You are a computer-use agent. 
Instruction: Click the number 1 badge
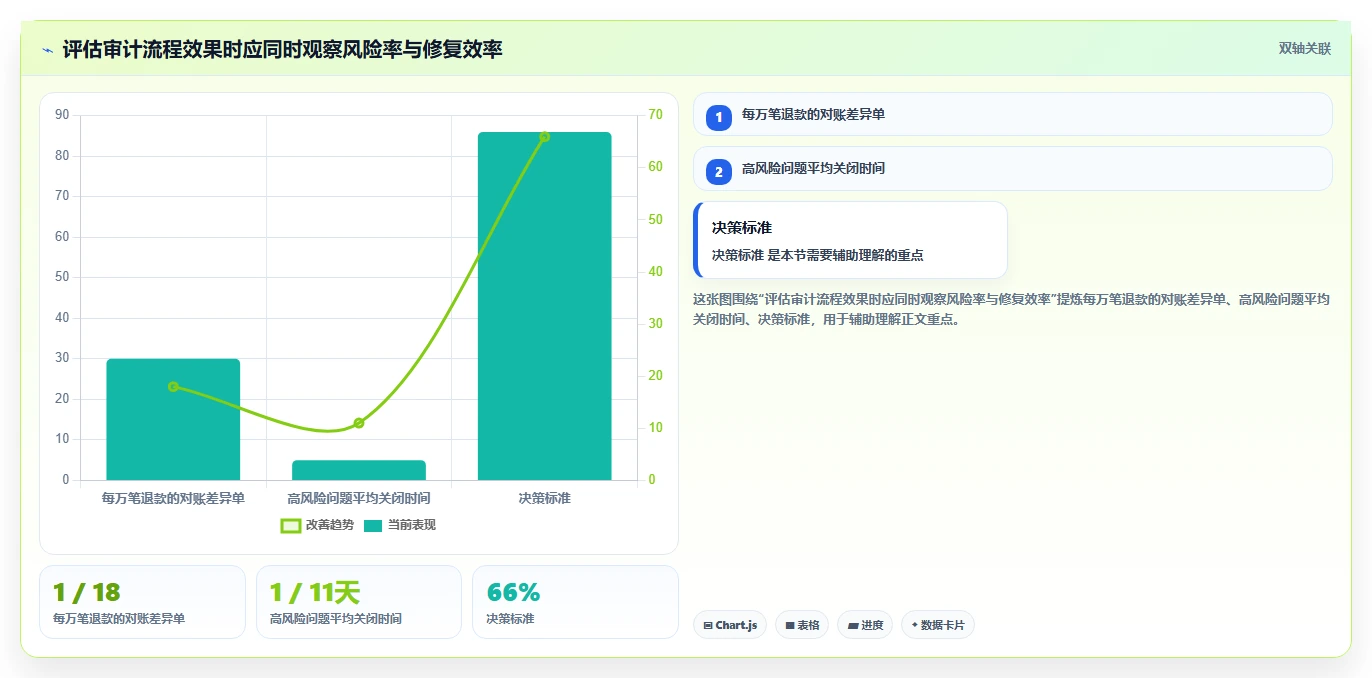718,118
